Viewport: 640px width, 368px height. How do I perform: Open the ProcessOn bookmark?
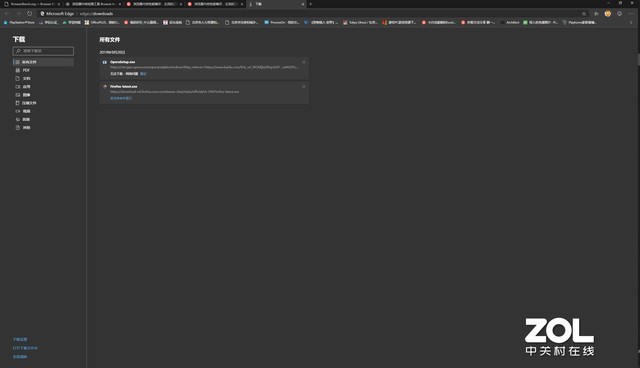point(282,22)
